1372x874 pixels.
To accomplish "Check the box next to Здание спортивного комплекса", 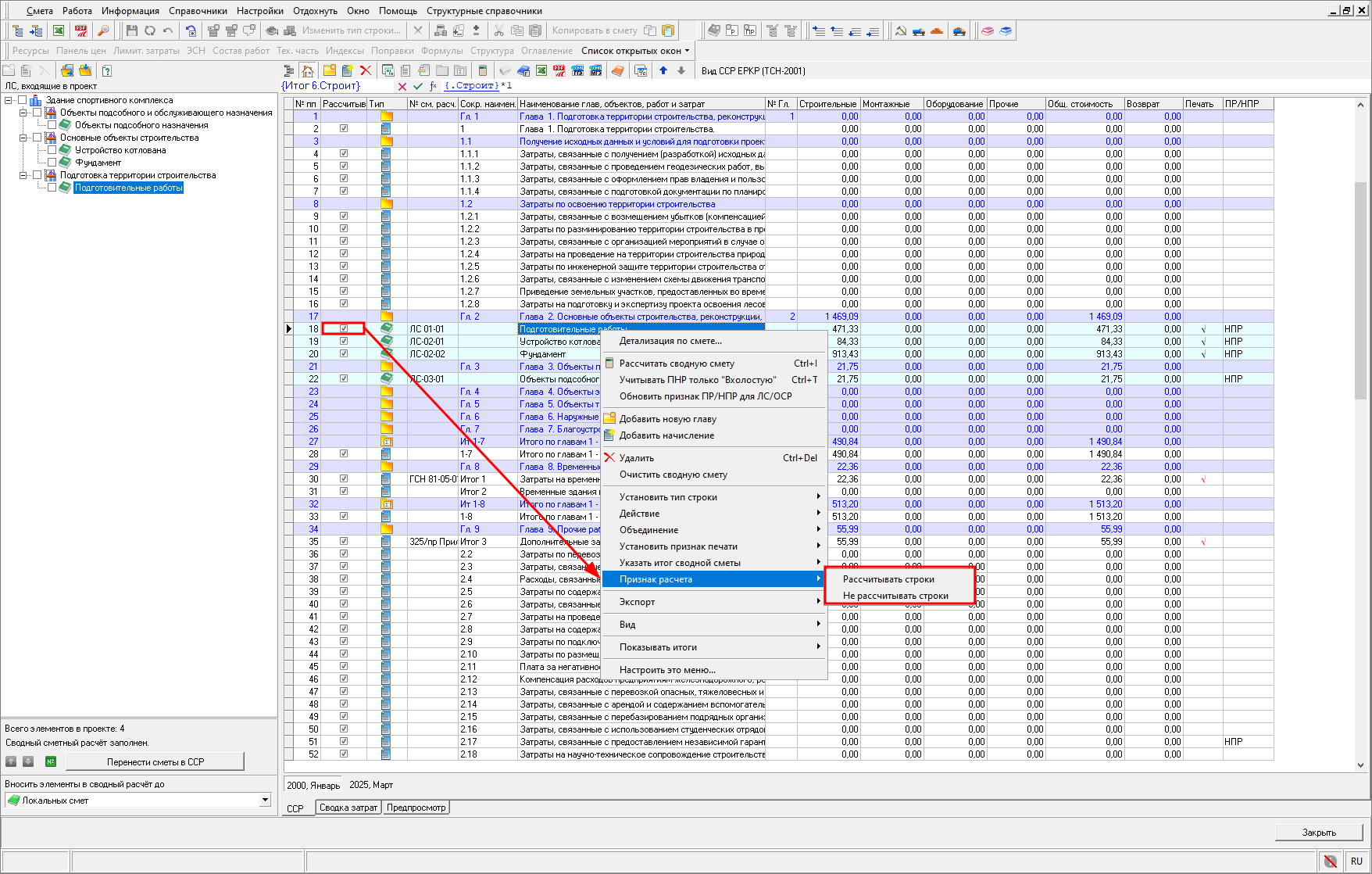I will [x=22, y=100].
